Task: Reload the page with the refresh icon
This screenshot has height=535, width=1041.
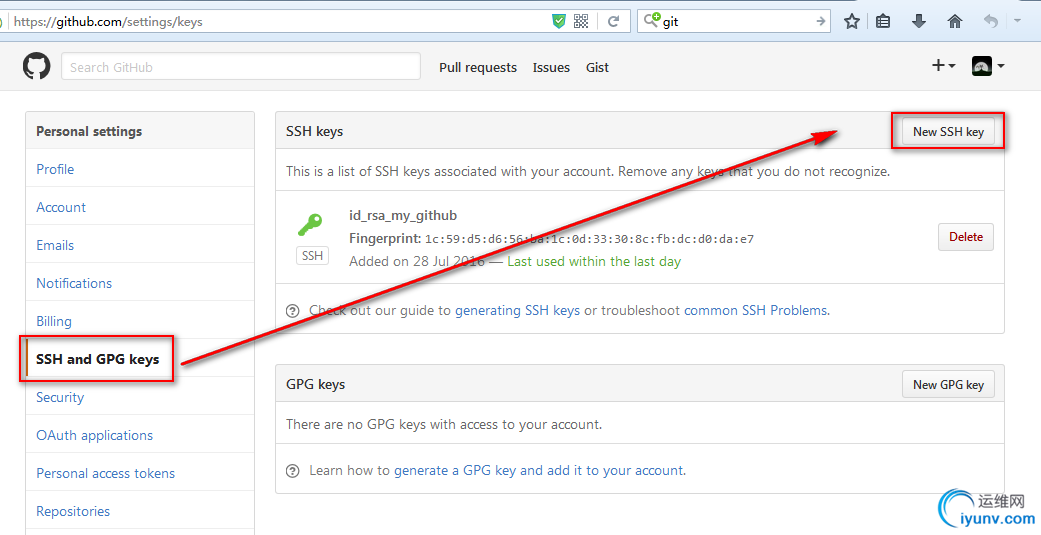Action: (x=613, y=21)
